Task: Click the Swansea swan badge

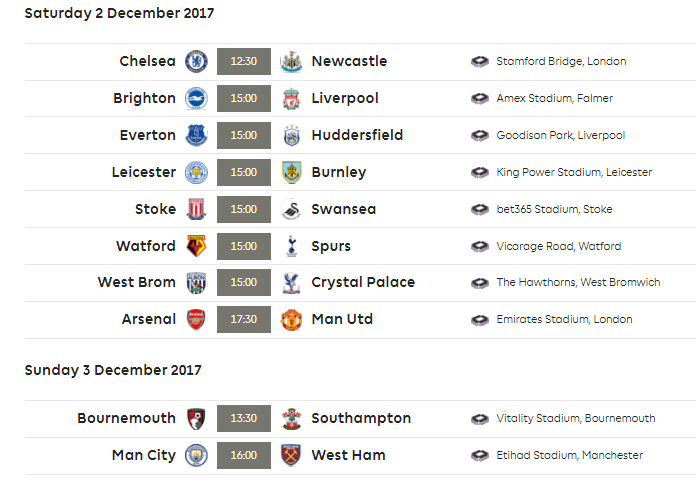Action: (x=292, y=209)
